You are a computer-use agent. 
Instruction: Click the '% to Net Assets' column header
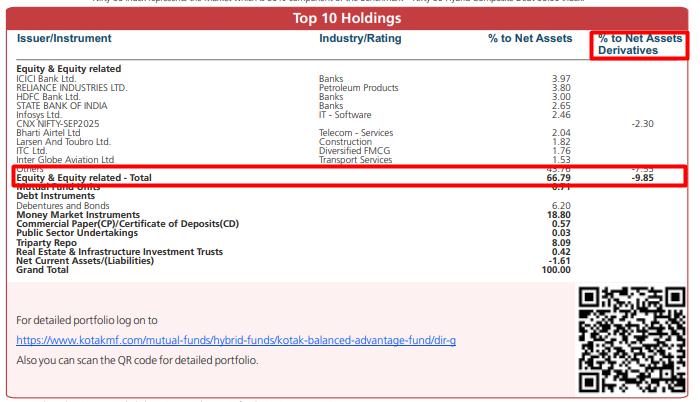coord(530,38)
